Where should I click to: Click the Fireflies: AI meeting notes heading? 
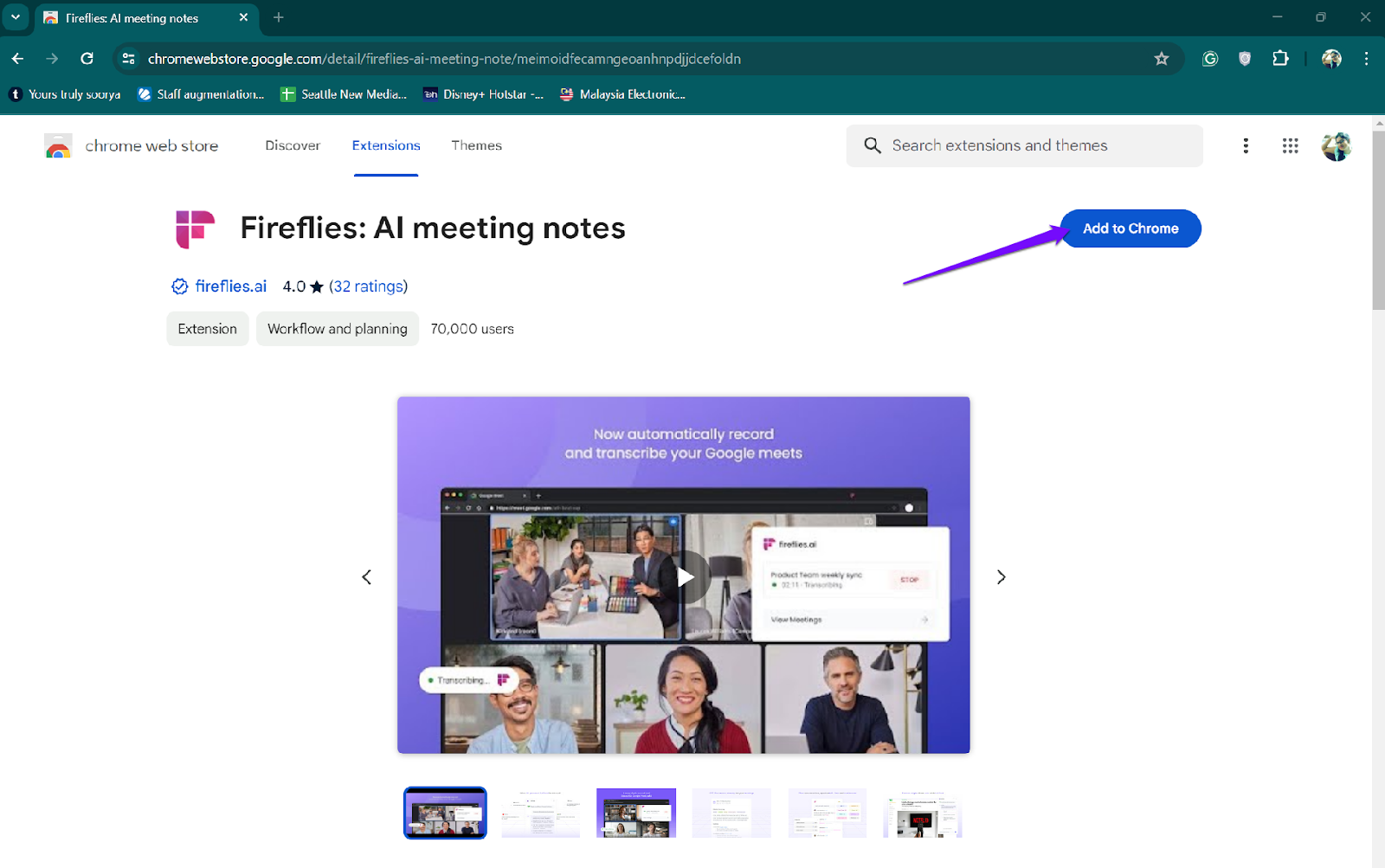(x=433, y=228)
